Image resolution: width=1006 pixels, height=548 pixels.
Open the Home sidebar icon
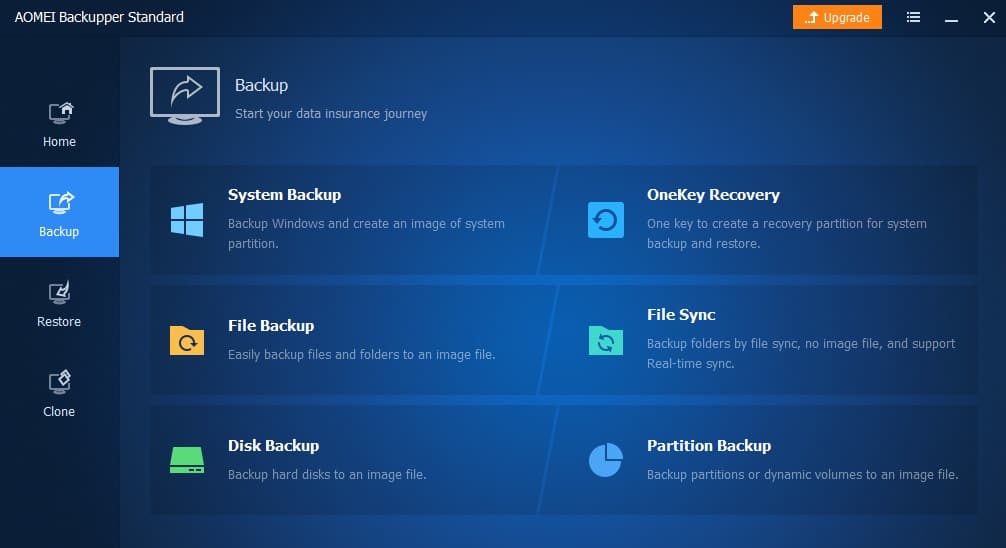click(x=61, y=113)
